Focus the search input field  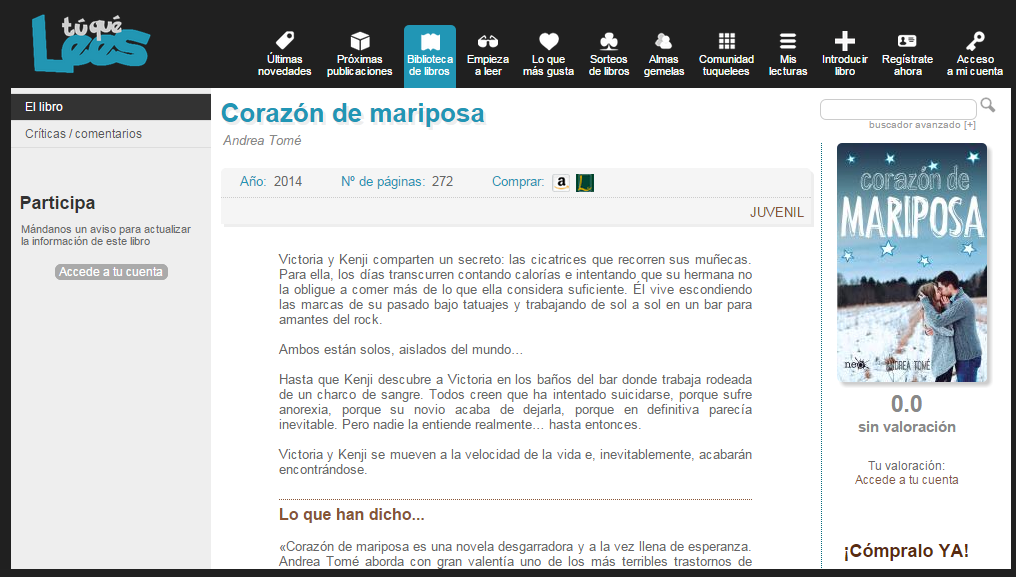pyautogui.click(x=898, y=110)
